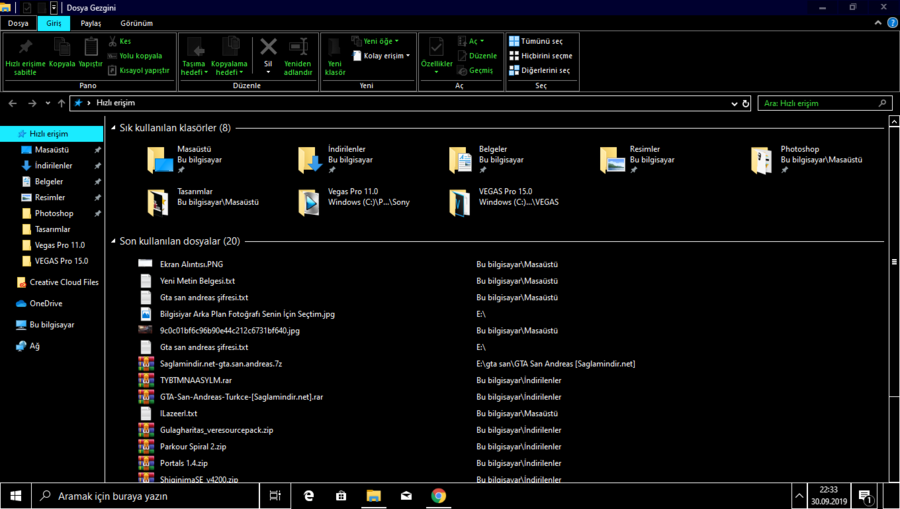This screenshot has width=900, height=509.
Task: Launch Google Chrome from taskbar
Action: 439,496
